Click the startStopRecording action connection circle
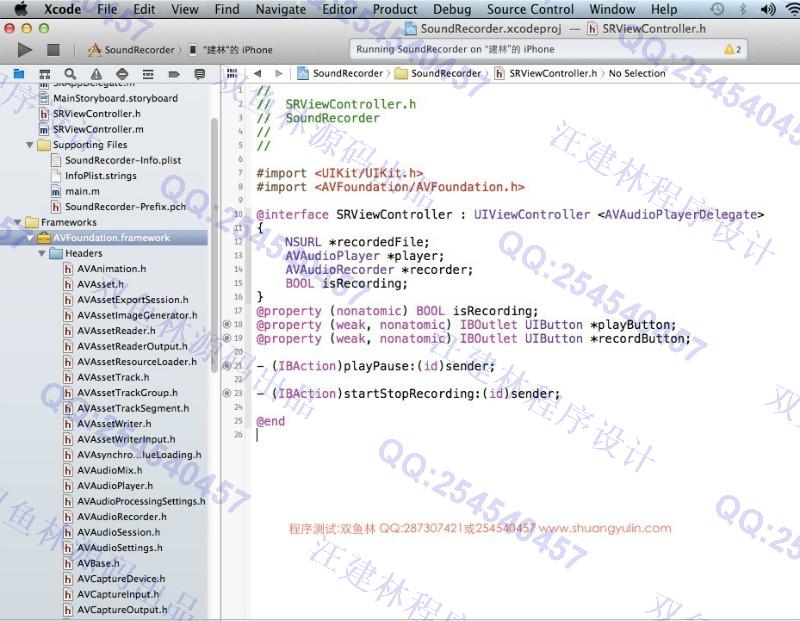Image resolution: width=800 pixels, height=621 pixels. (227, 393)
